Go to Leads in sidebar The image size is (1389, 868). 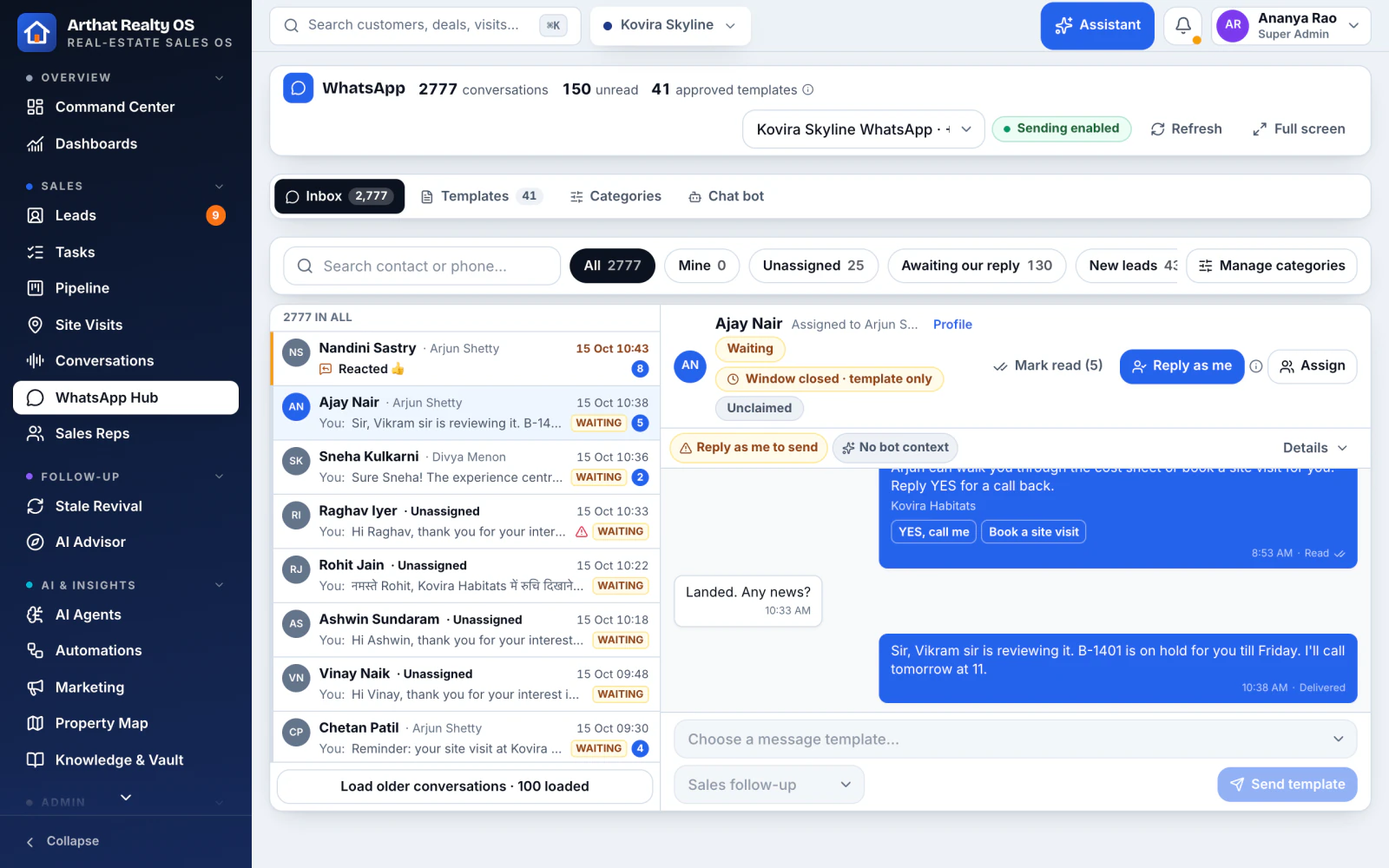[126, 215]
